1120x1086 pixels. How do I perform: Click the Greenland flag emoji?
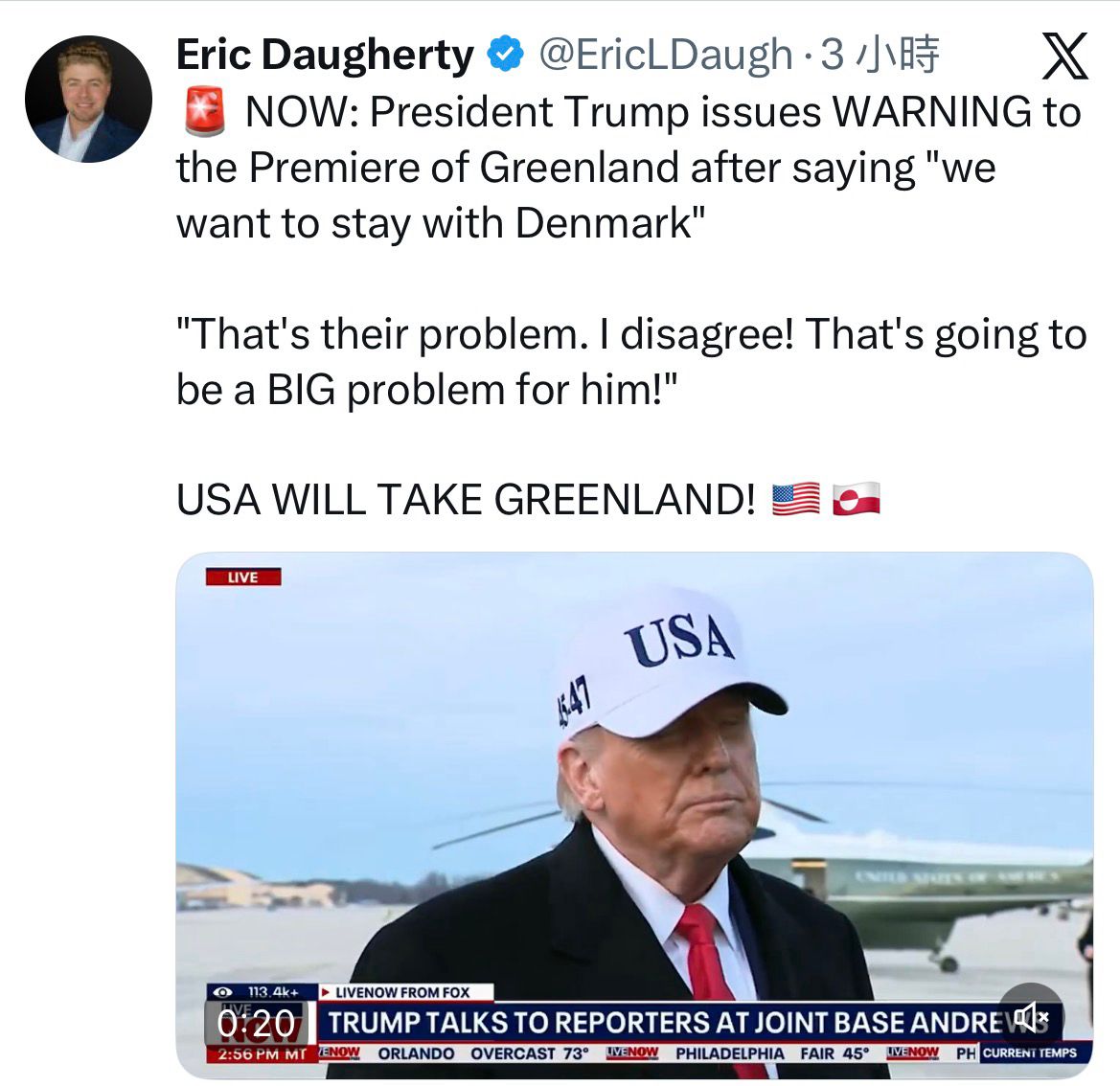pos(857,499)
